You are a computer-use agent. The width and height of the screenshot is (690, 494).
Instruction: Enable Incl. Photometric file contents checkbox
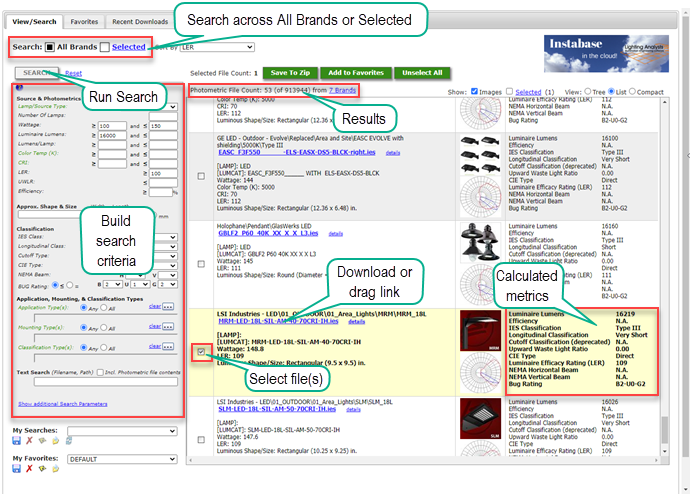[100, 372]
